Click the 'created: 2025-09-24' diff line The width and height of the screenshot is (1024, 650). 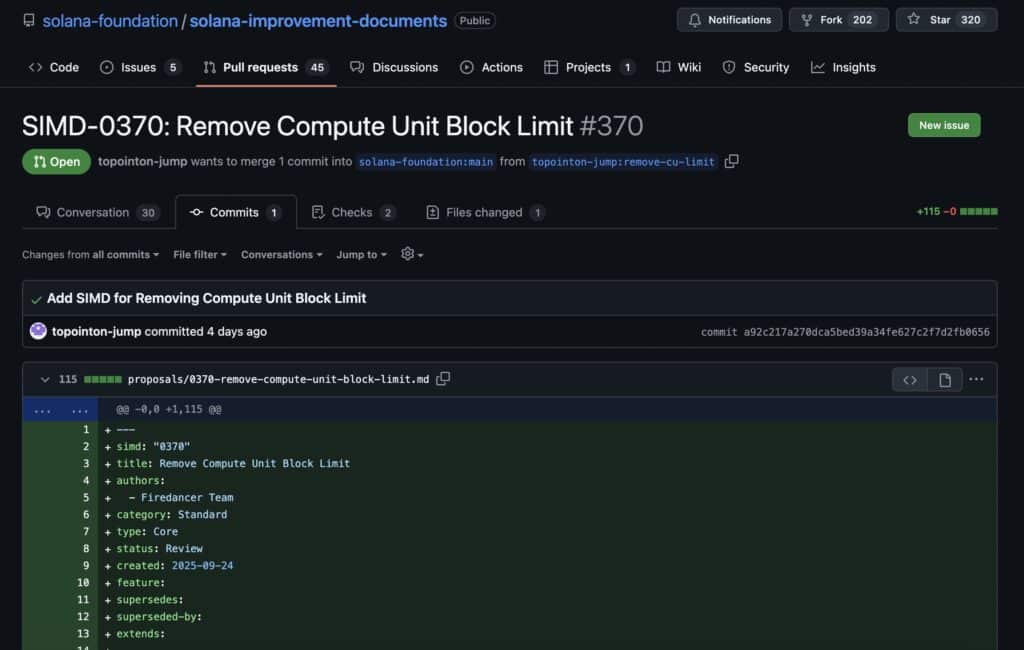point(174,566)
